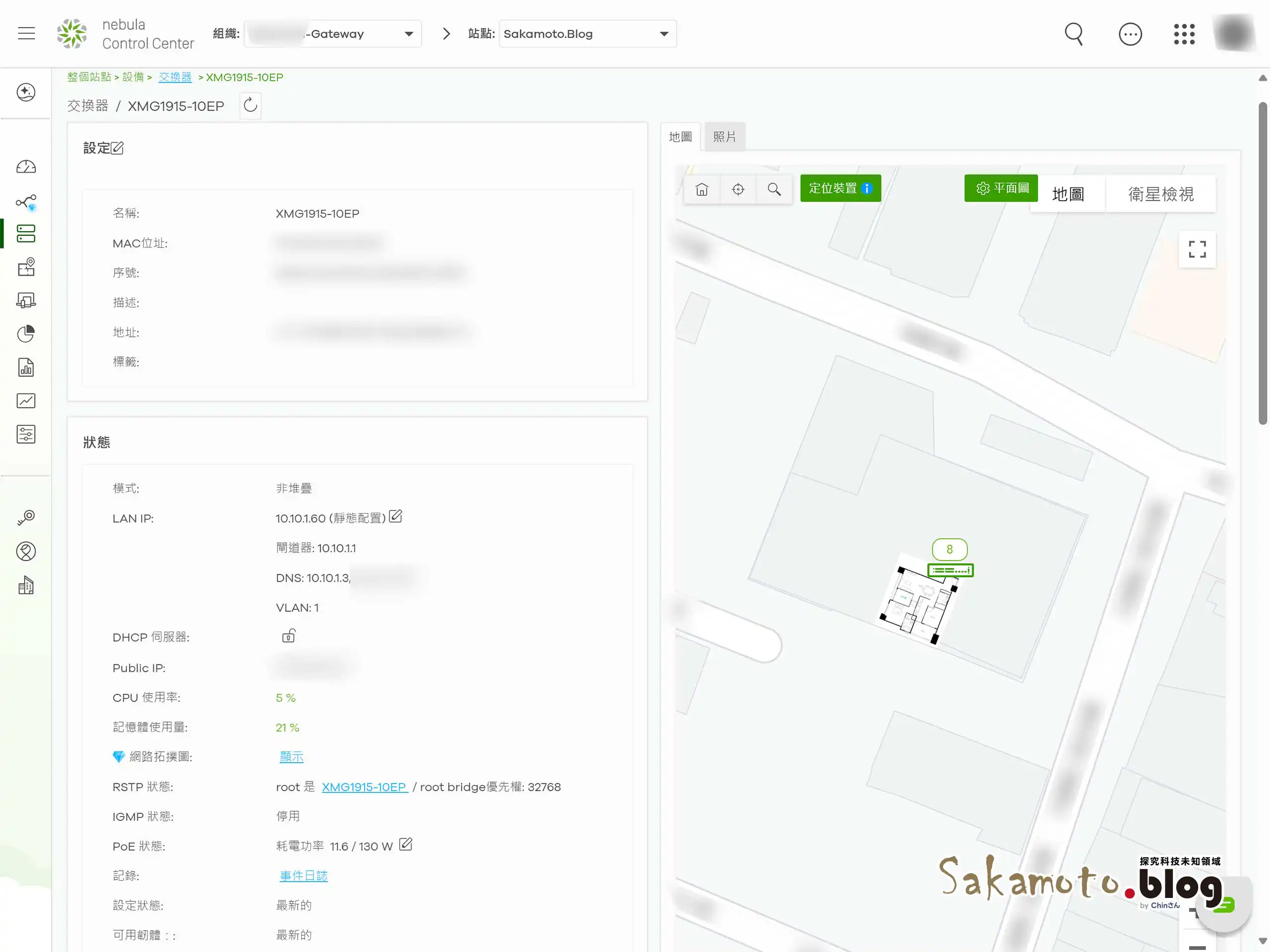Image resolution: width=1270 pixels, height=952 pixels.
Task: Open the hamburger navigation menu
Action: click(x=26, y=33)
